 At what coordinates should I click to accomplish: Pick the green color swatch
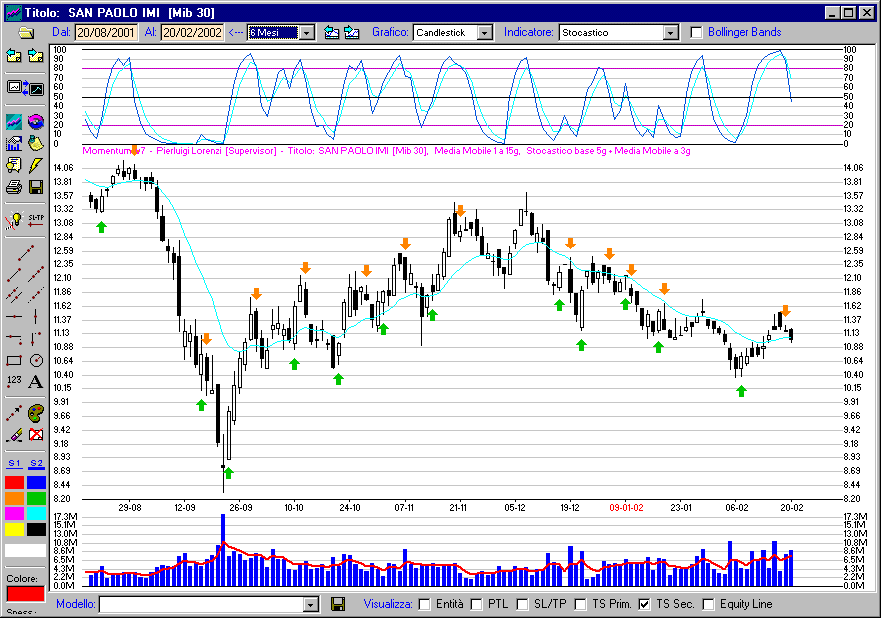[x=37, y=498]
